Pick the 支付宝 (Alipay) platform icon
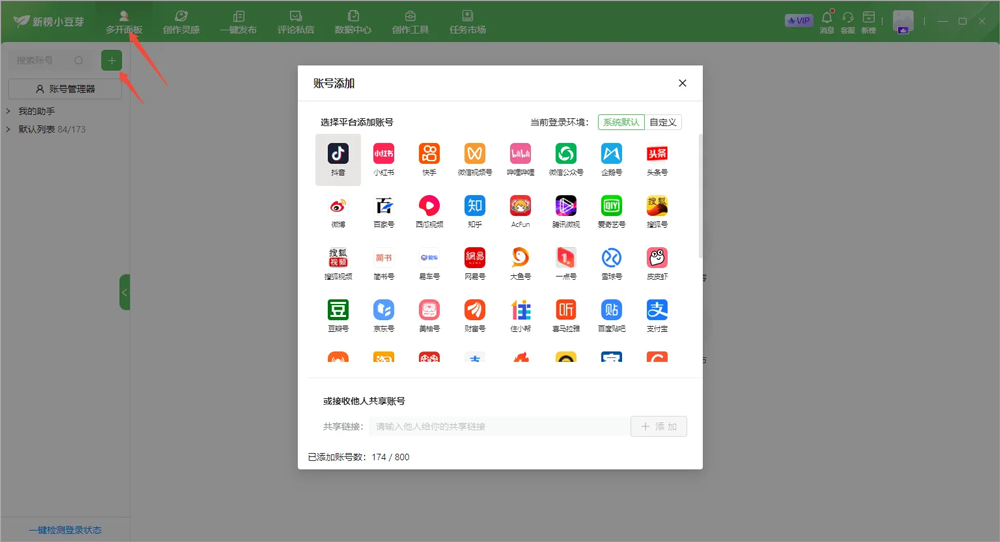Viewport: 1000px width, 542px height. pyautogui.click(x=657, y=314)
